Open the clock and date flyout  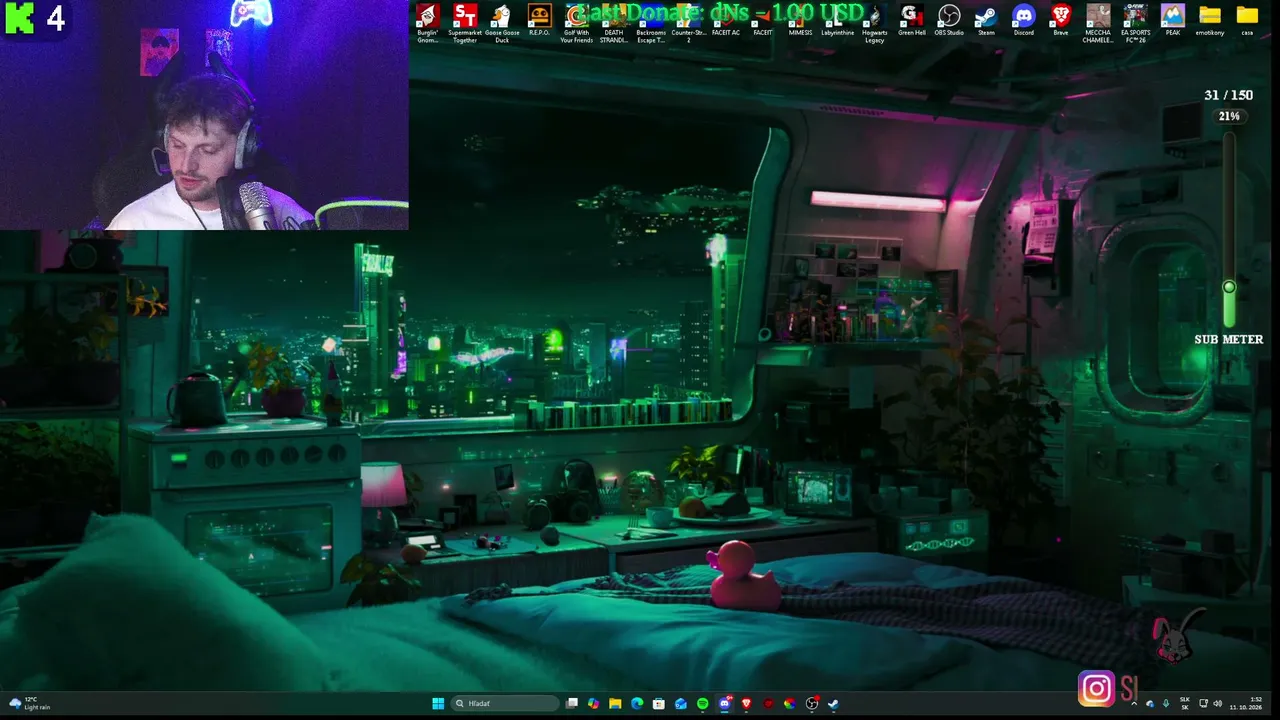tap(1246, 704)
